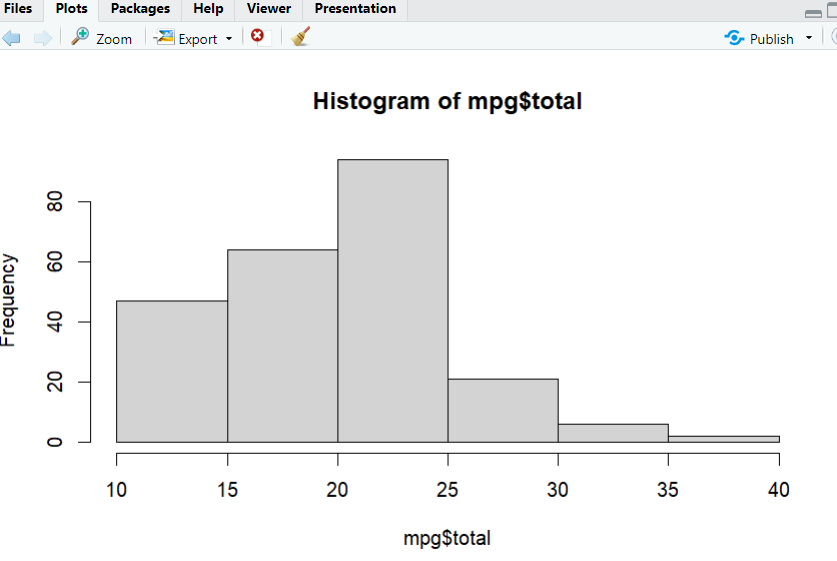Viewport: 837px width, 561px height.
Task: Click the histogram bar from 25 to 30
Action: point(503,410)
